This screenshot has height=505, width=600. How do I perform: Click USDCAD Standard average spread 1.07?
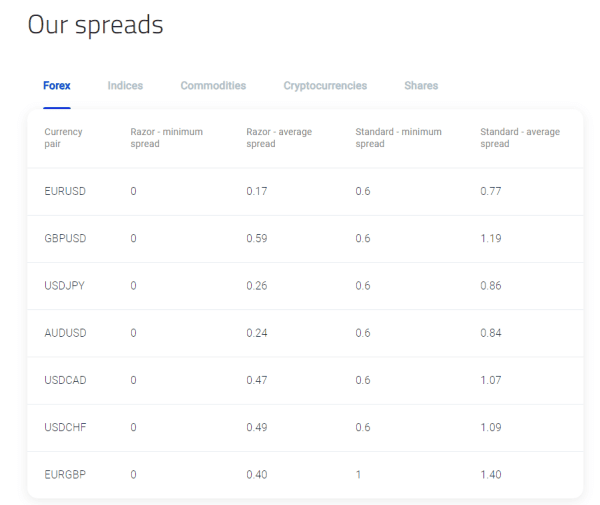[491, 380]
